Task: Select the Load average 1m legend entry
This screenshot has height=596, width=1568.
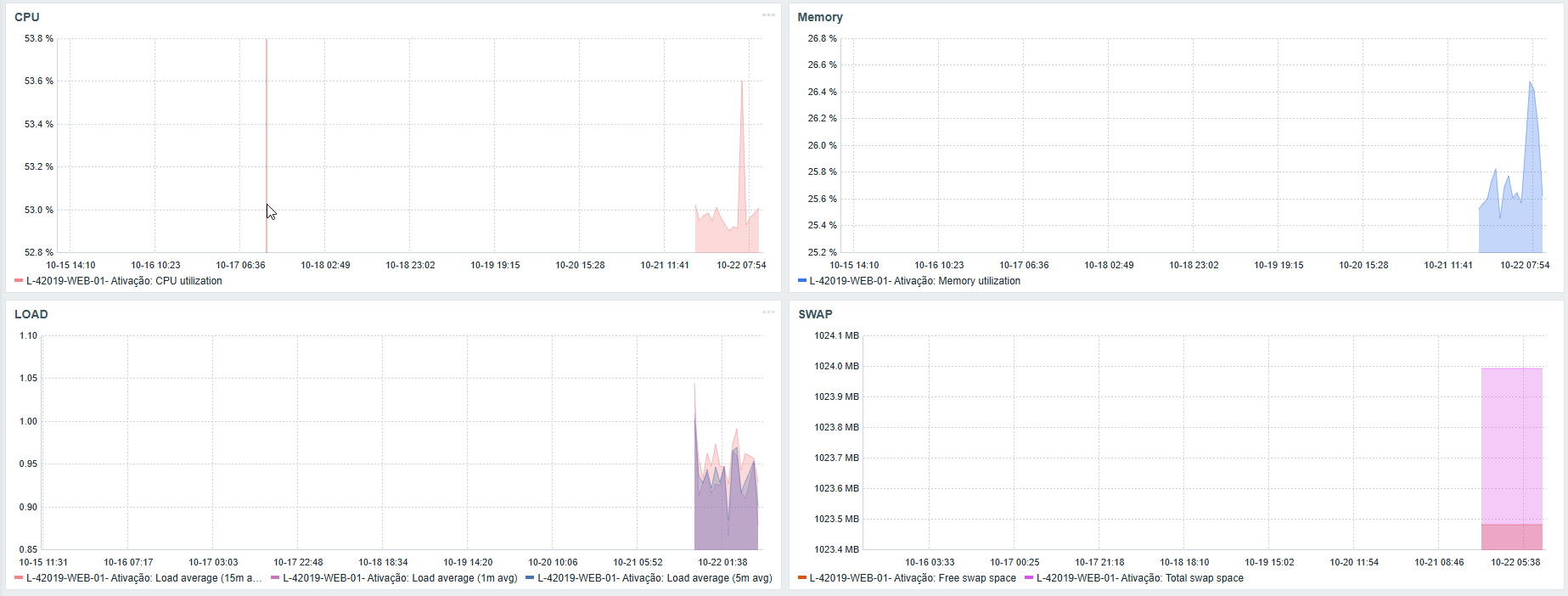Action: [400, 578]
